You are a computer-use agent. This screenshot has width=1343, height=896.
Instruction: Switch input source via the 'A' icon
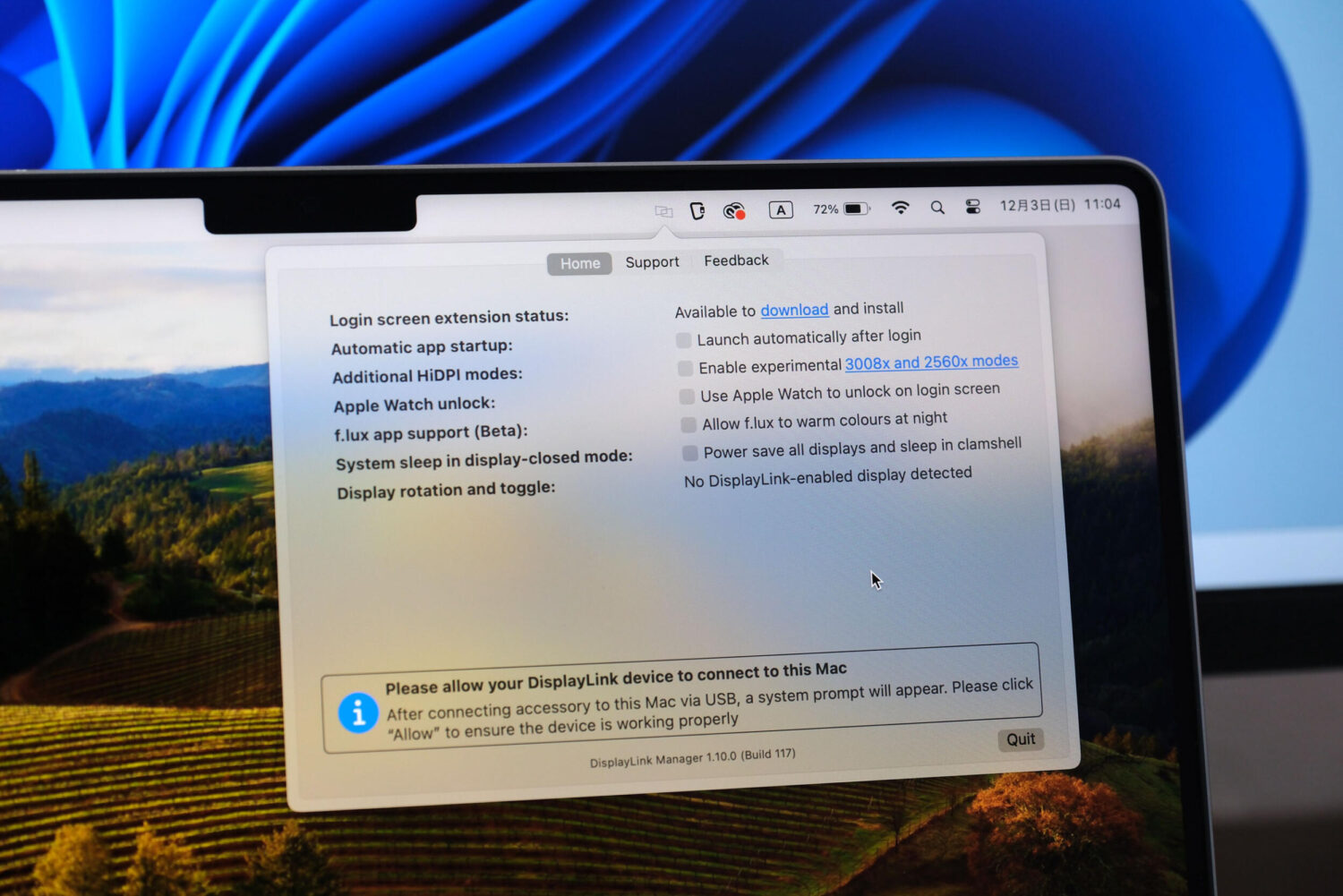[x=781, y=210]
